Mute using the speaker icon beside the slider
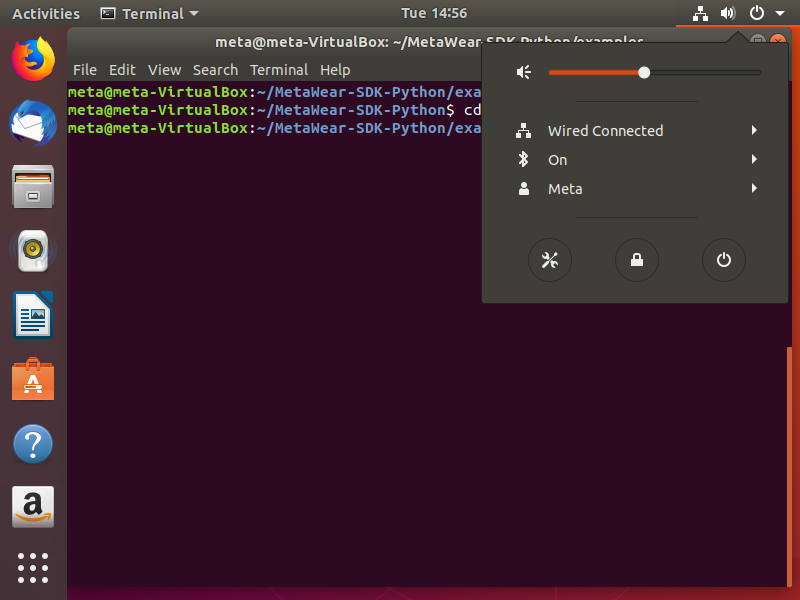Image resolution: width=800 pixels, height=600 pixels. click(523, 72)
